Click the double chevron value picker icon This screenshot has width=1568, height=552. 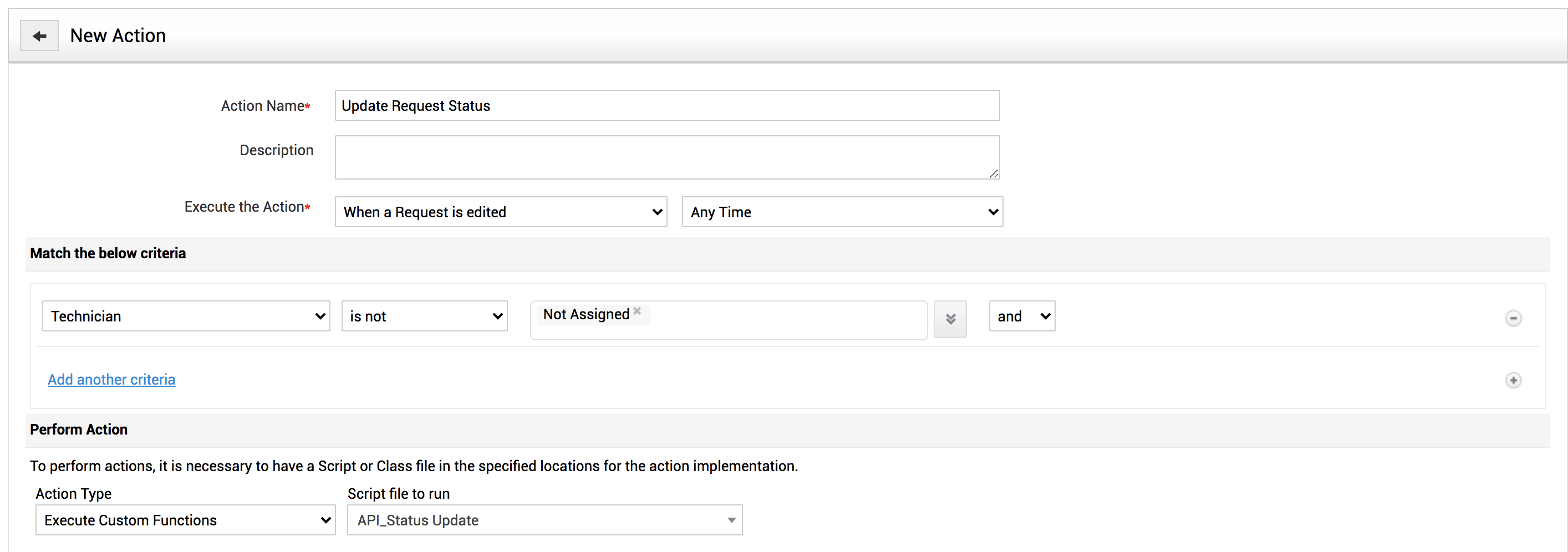click(x=950, y=318)
